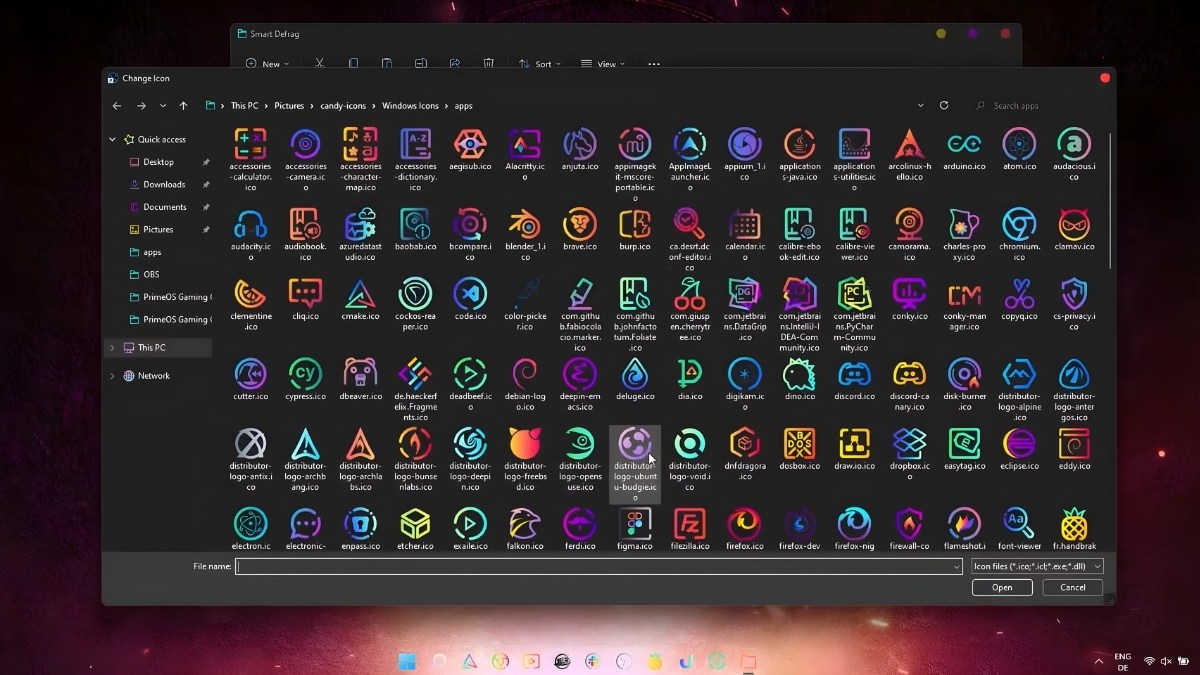Go back with the left arrow button
Screen dimensions: 1200x675
click(117, 106)
